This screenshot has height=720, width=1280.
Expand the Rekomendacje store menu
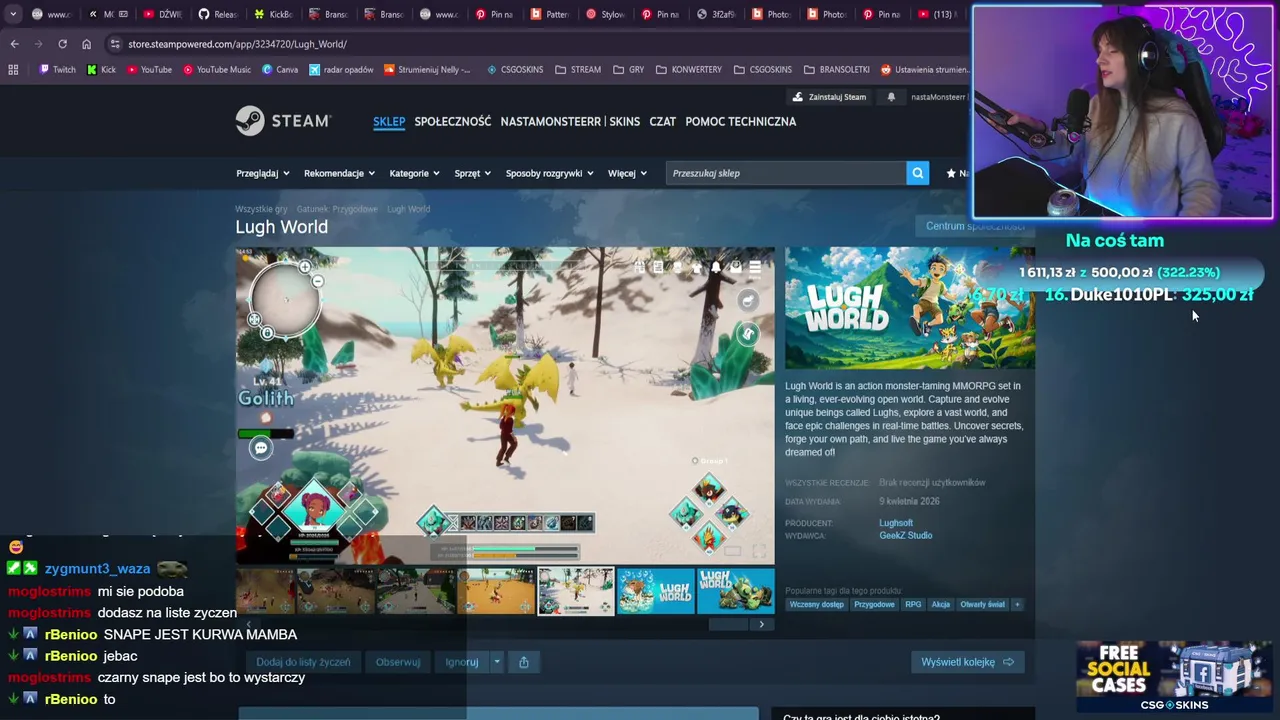click(x=340, y=173)
